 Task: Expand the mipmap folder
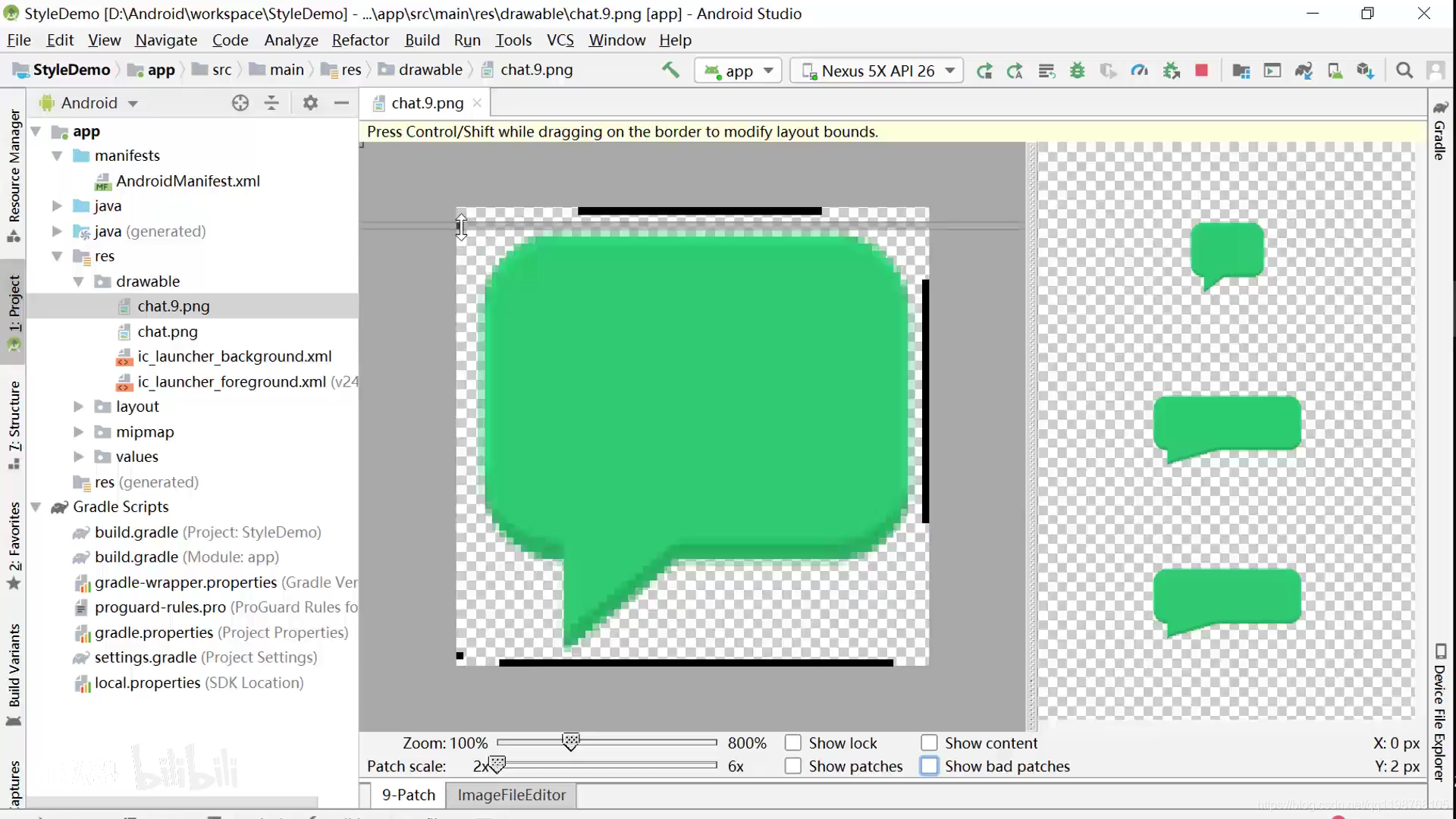click(78, 431)
